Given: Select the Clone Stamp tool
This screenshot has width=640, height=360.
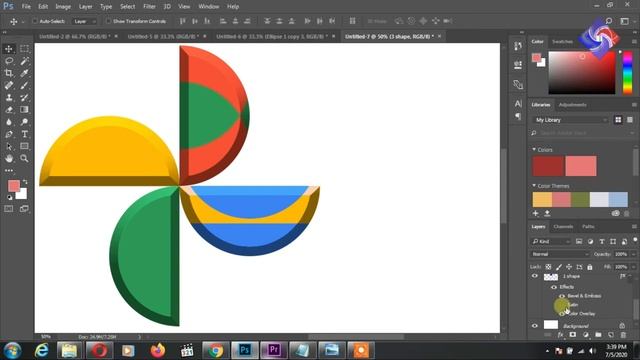Looking at the screenshot, I should 9,98.
